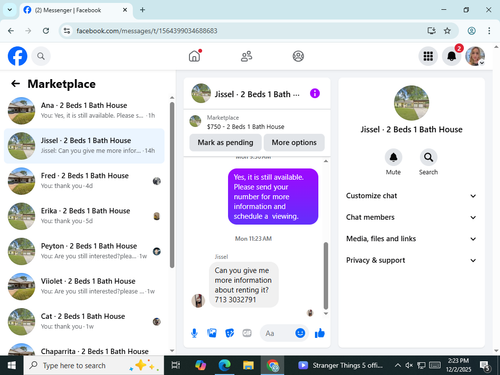Open Chrome profile icon in the toolbar
Image resolution: width=500 pixels, height=375 pixels.
[471, 31]
